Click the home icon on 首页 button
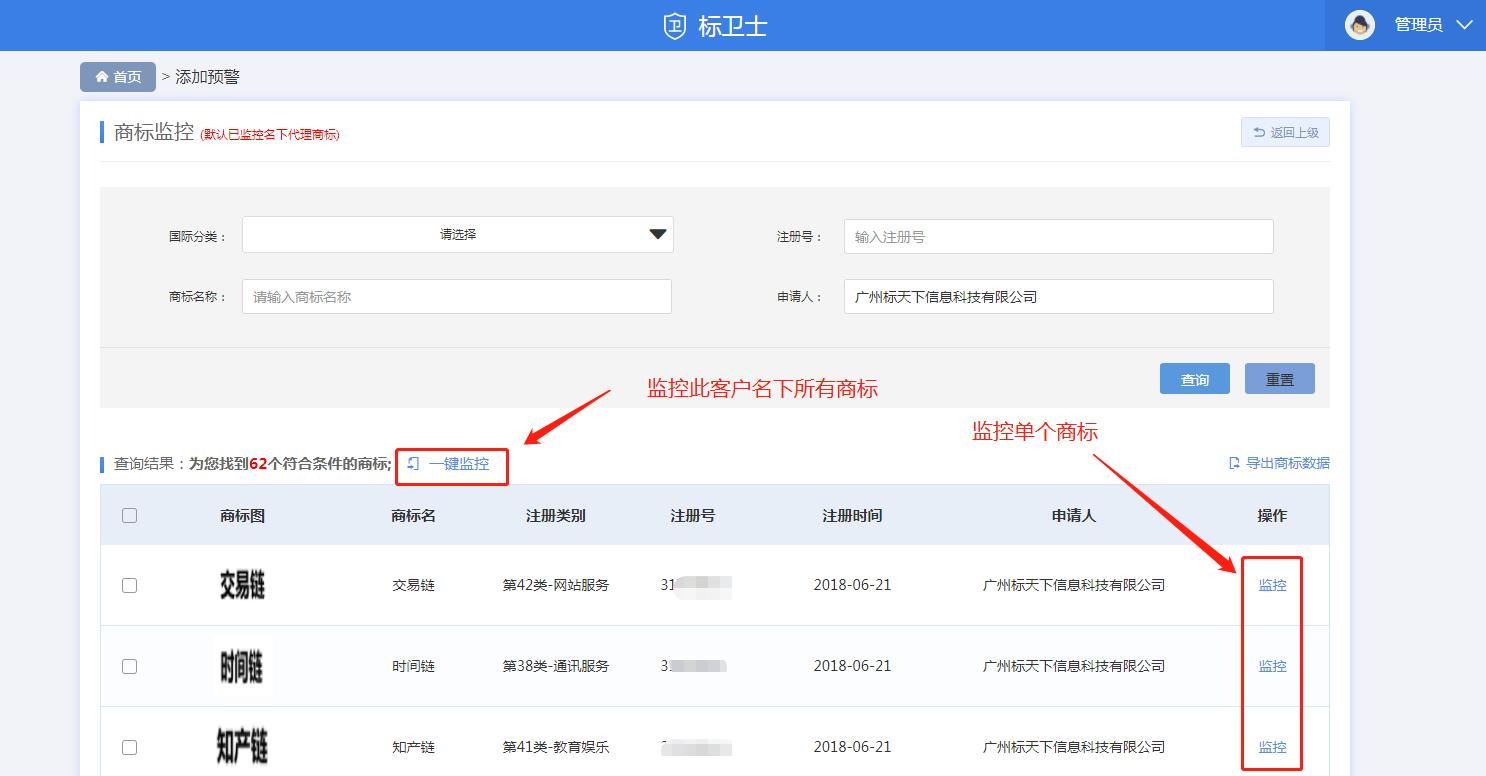 coord(101,76)
